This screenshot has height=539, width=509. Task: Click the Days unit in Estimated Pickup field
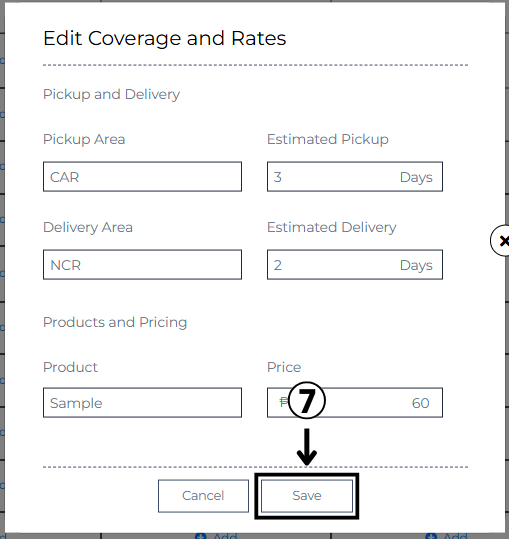click(x=416, y=177)
